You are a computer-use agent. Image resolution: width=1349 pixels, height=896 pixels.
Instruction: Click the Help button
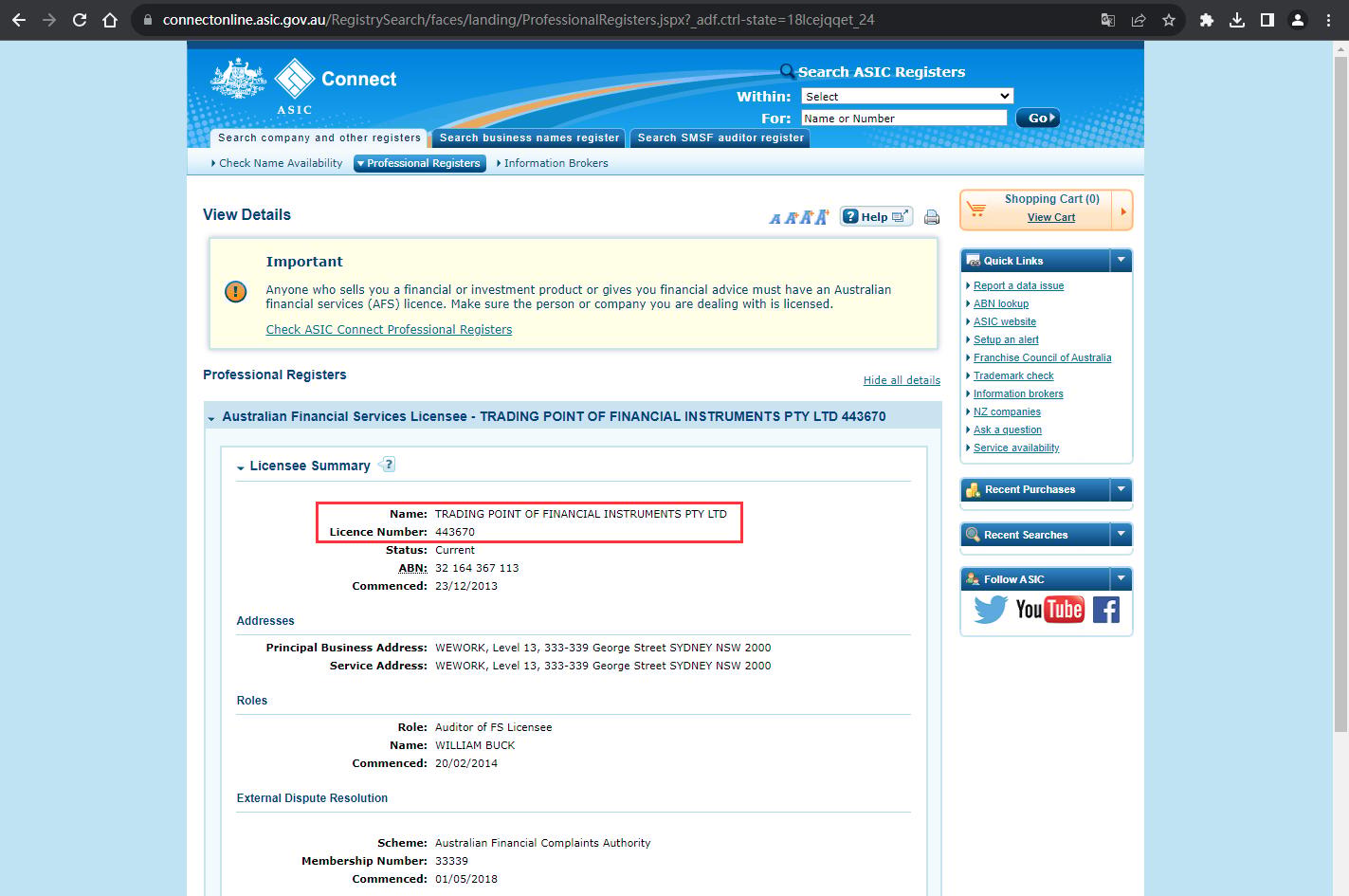pos(876,216)
